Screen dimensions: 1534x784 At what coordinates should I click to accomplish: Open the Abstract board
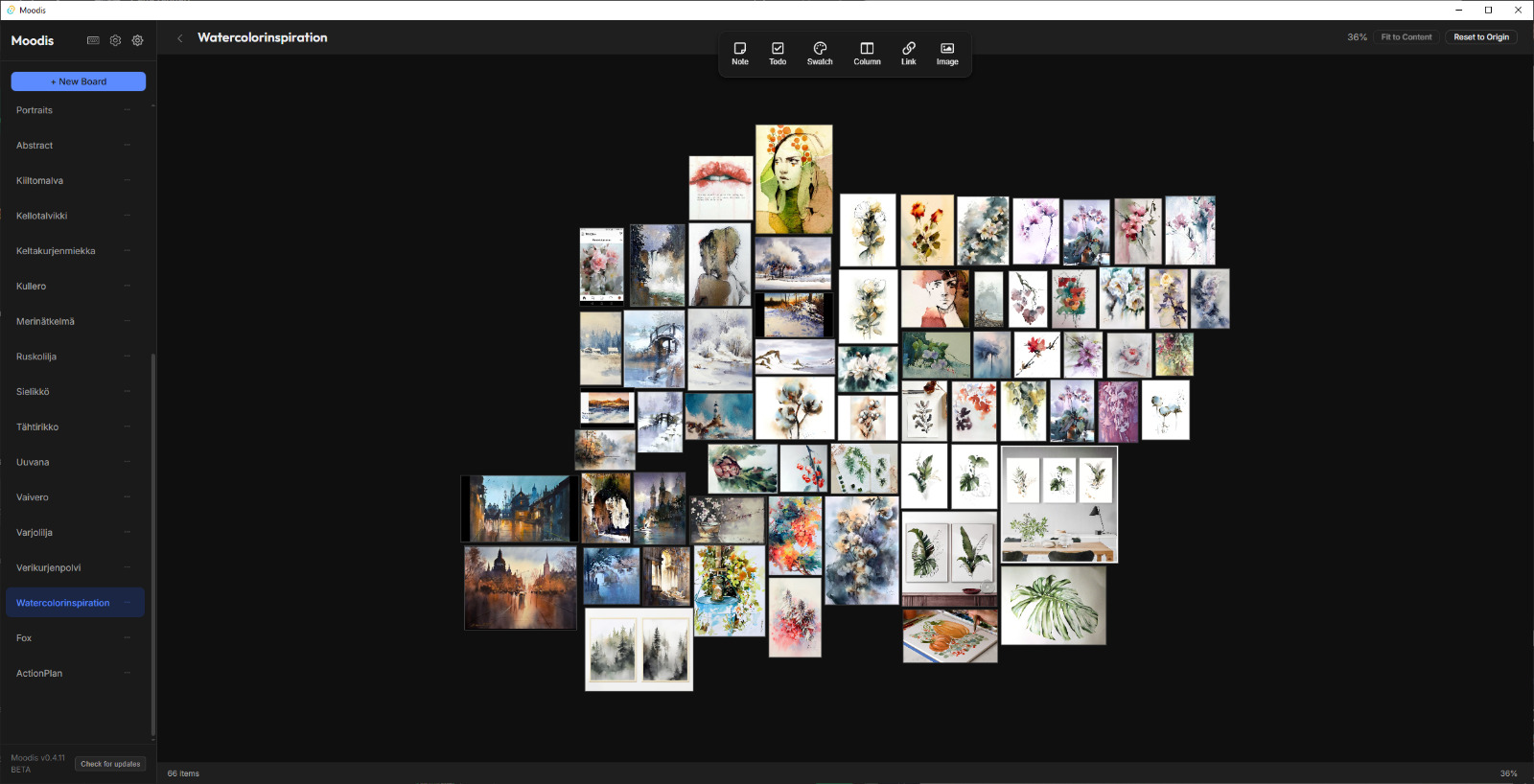[73, 146]
